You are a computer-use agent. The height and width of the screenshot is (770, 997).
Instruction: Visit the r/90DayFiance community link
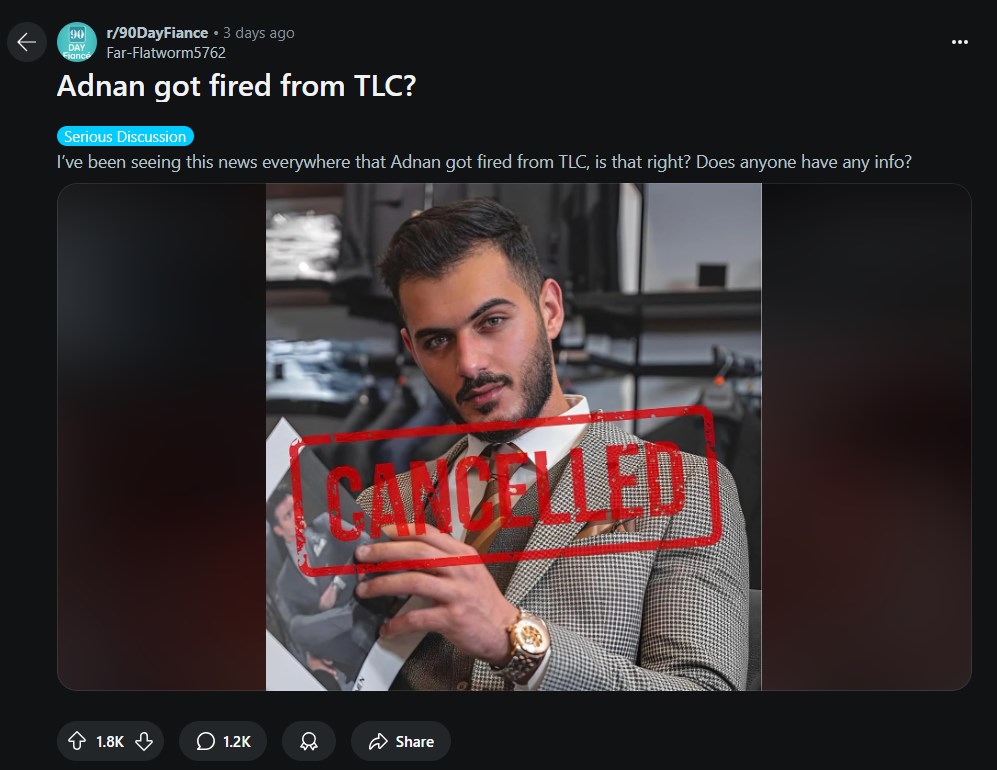157,33
